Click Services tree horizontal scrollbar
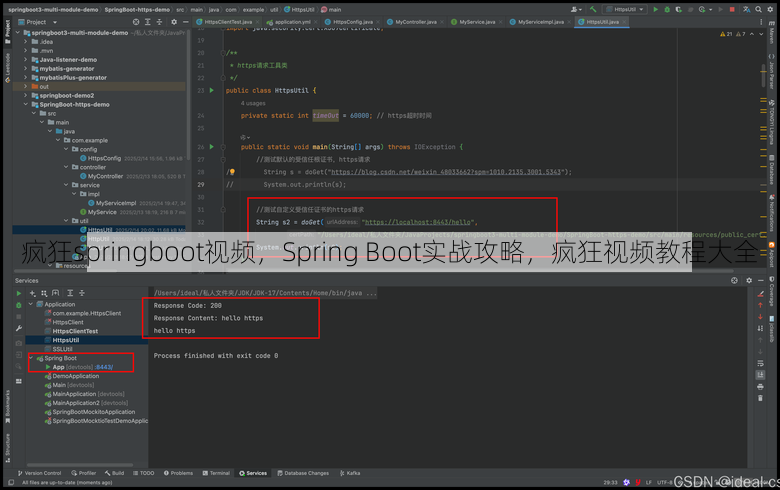The image size is (780, 490). pos(80,465)
